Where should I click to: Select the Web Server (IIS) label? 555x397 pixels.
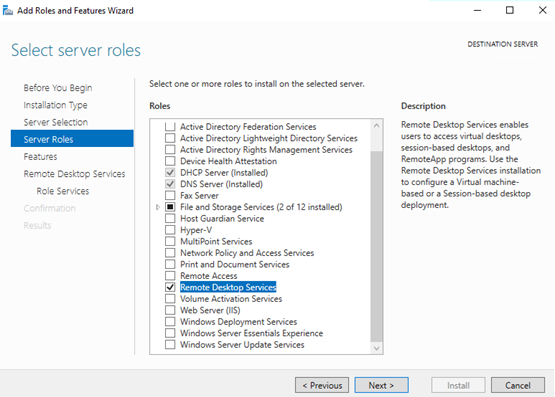click(210, 310)
